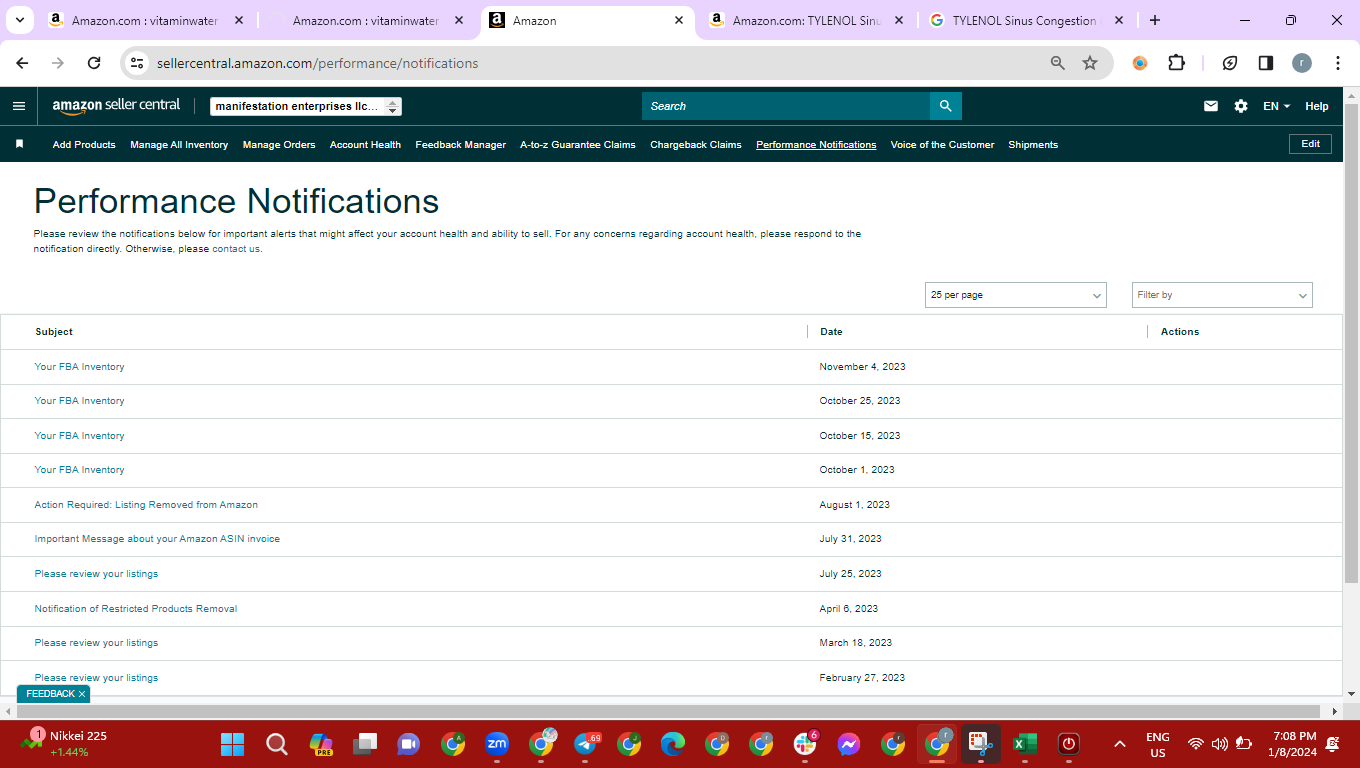Open the ENG US language indicator
The width and height of the screenshot is (1360, 768).
click(1158, 744)
